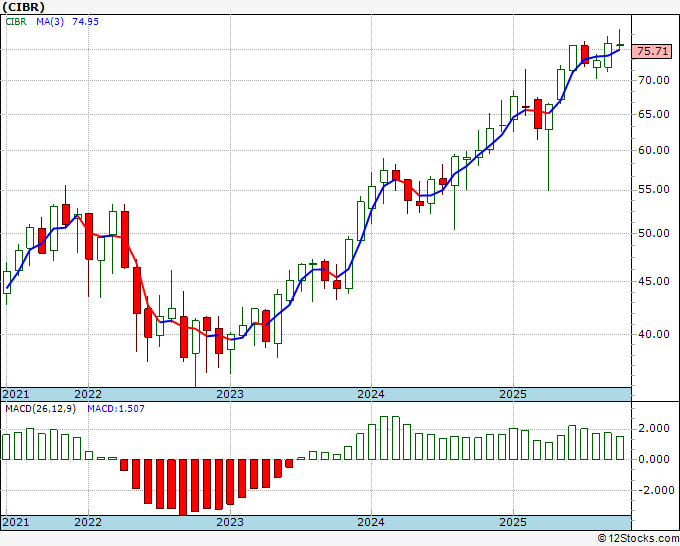Click the 70.00 price axis label
Screen dimensions: 680x546
point(654,80)
